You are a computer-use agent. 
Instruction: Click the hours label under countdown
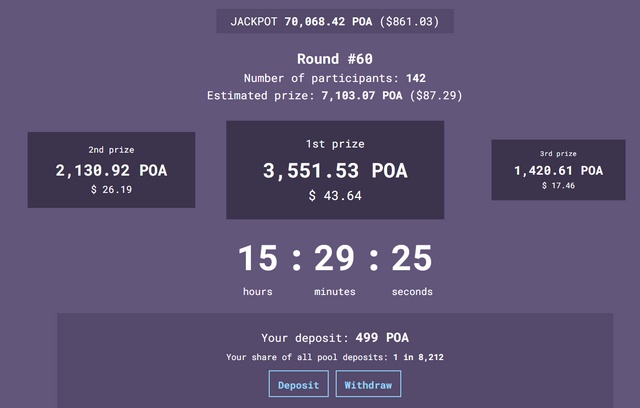click(x=258, y=292)
